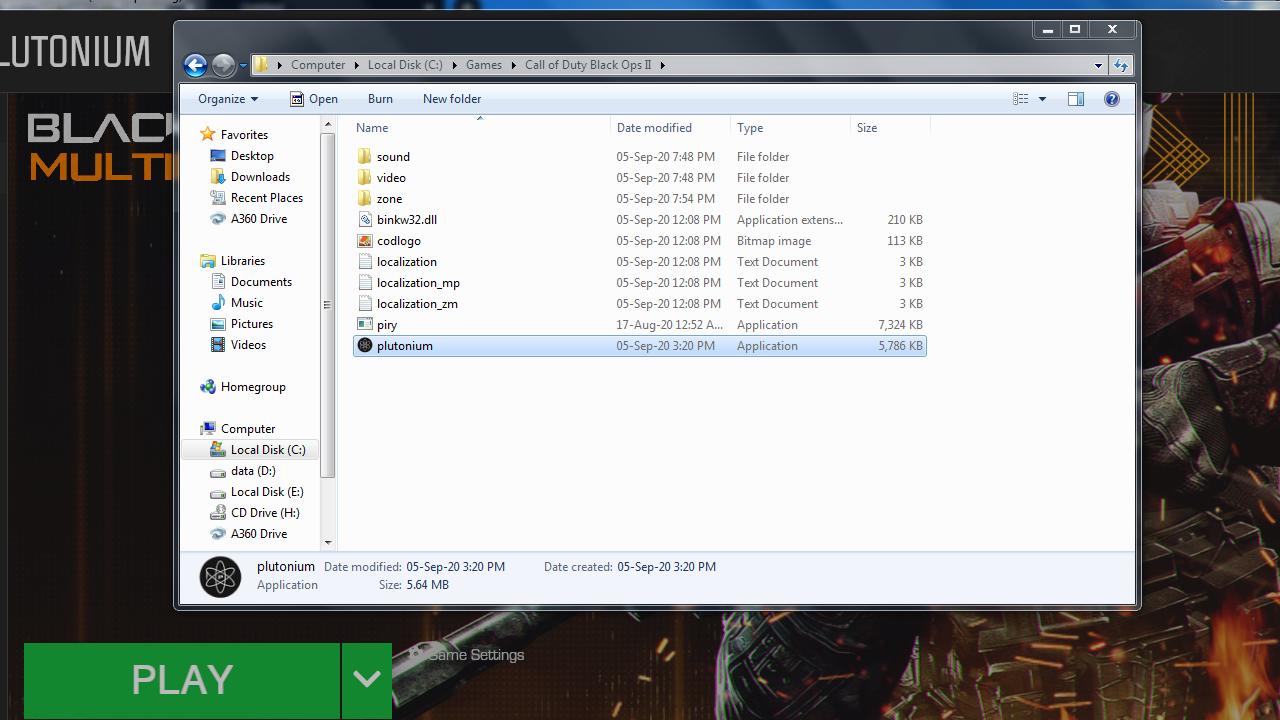
Task: Click Call of Duty Black Ops II breadcrumb
Action: click(588, 65)
